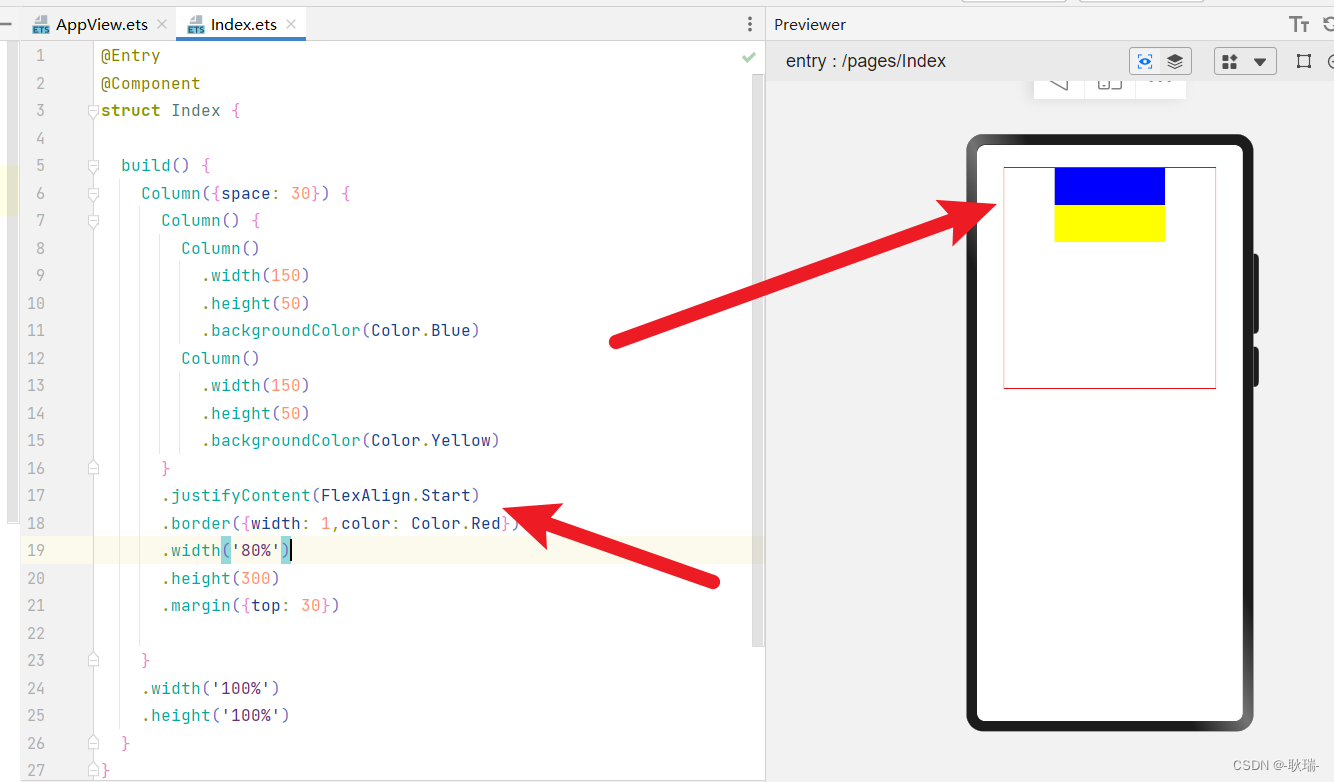Click the fold end marker on line 23

93,660
